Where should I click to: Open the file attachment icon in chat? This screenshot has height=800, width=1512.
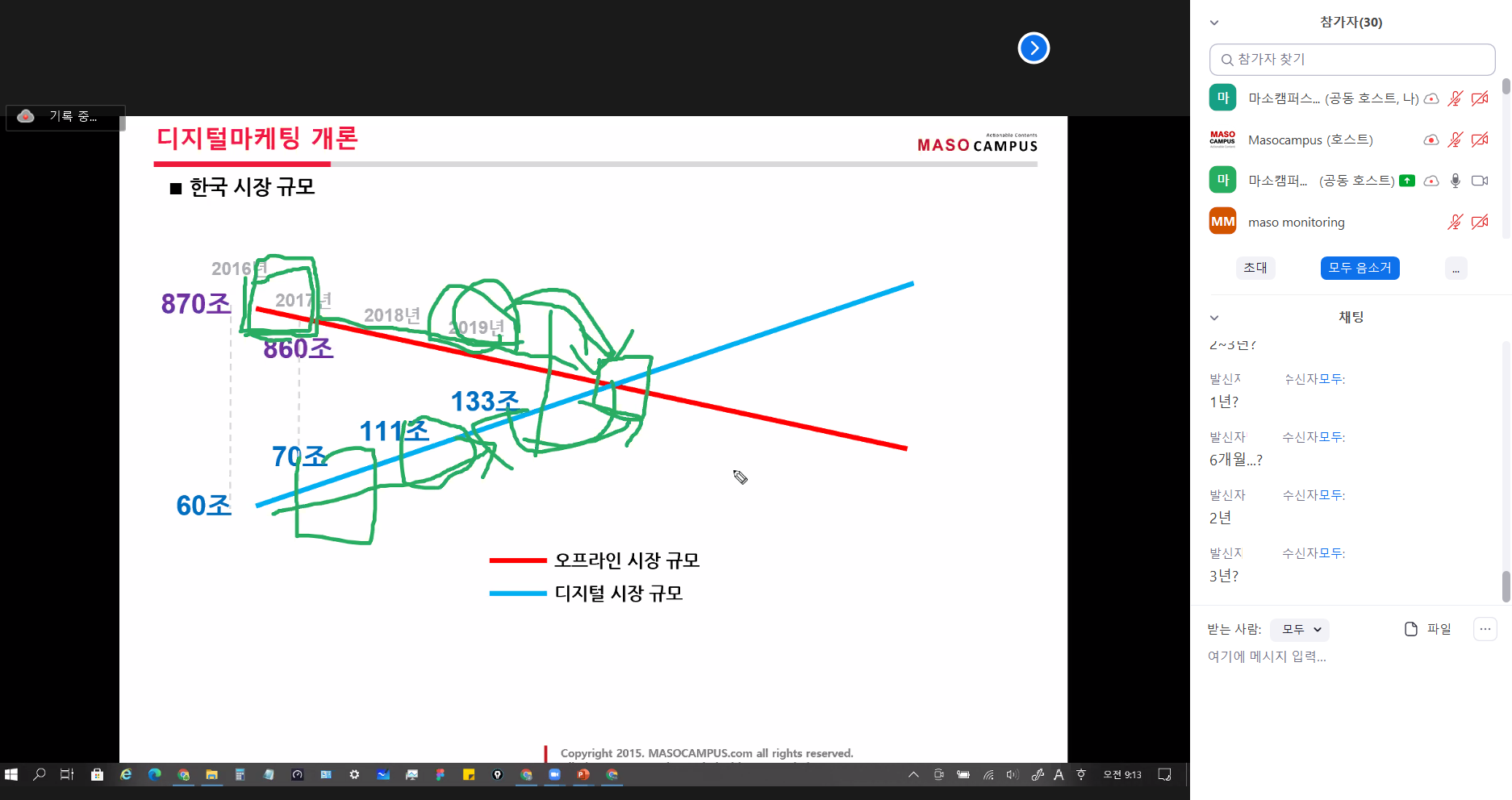[1411, 629]
